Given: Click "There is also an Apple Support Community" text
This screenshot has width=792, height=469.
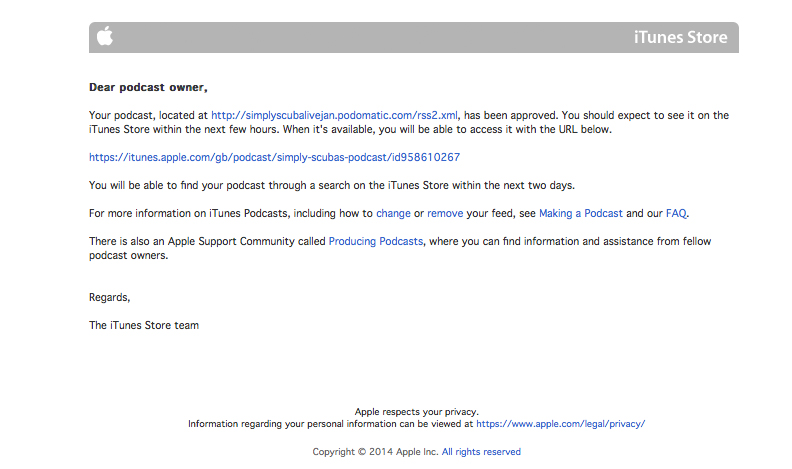Looking at the screenshot, I should [x=192, y=241].
